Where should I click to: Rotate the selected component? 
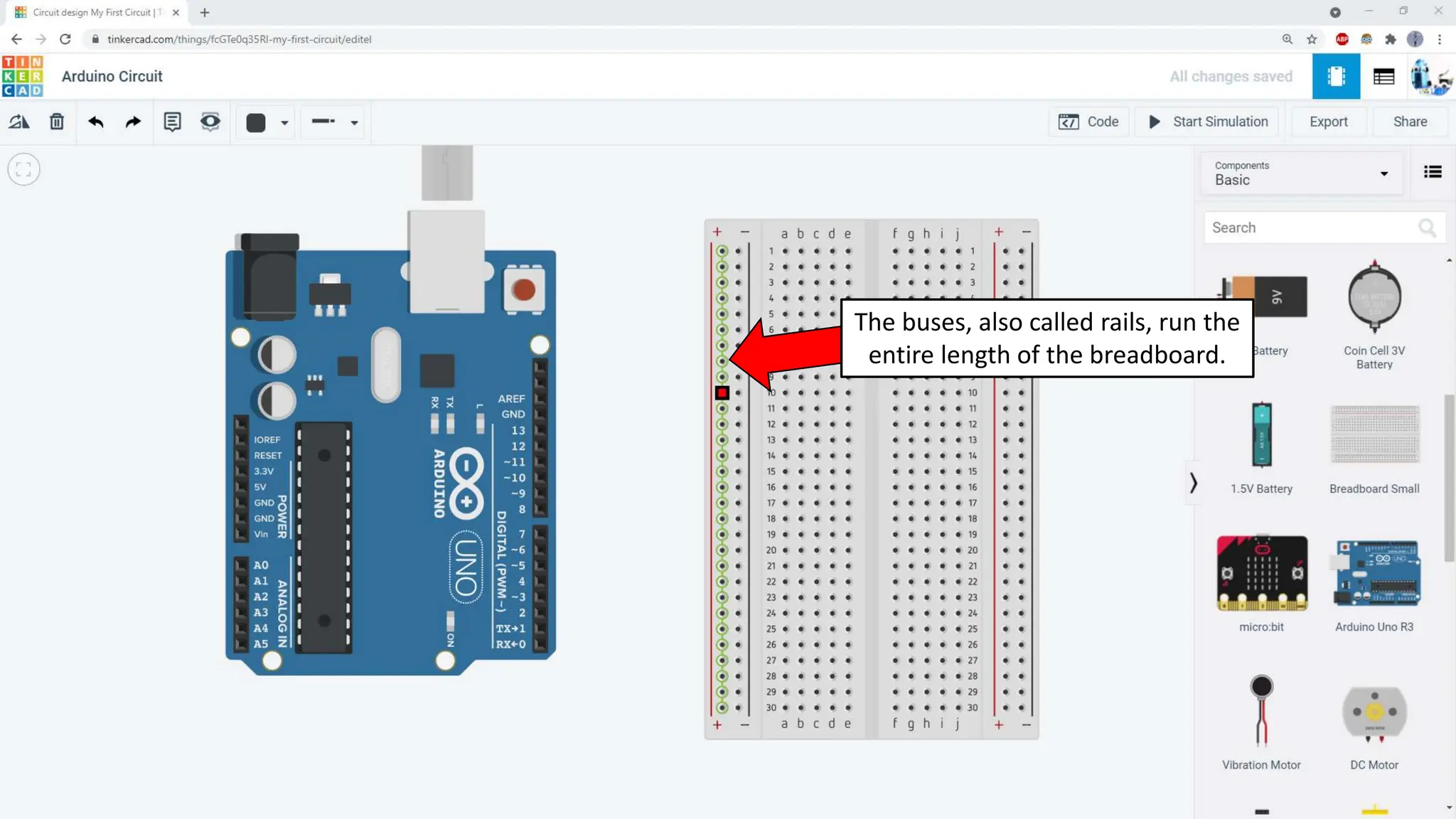tap(19, 122)
